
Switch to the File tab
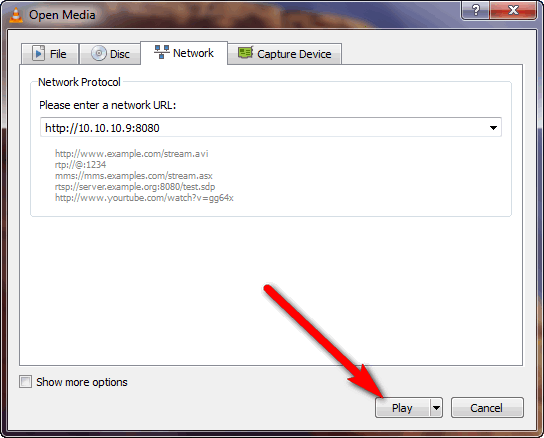[50, 53]
